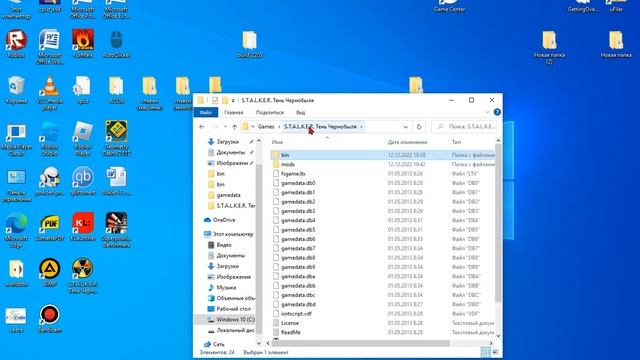The height and width of the screenshot is (360, 640).
Task: Select the Новая папка (2) desktop folder
Action: pos(549,47)
